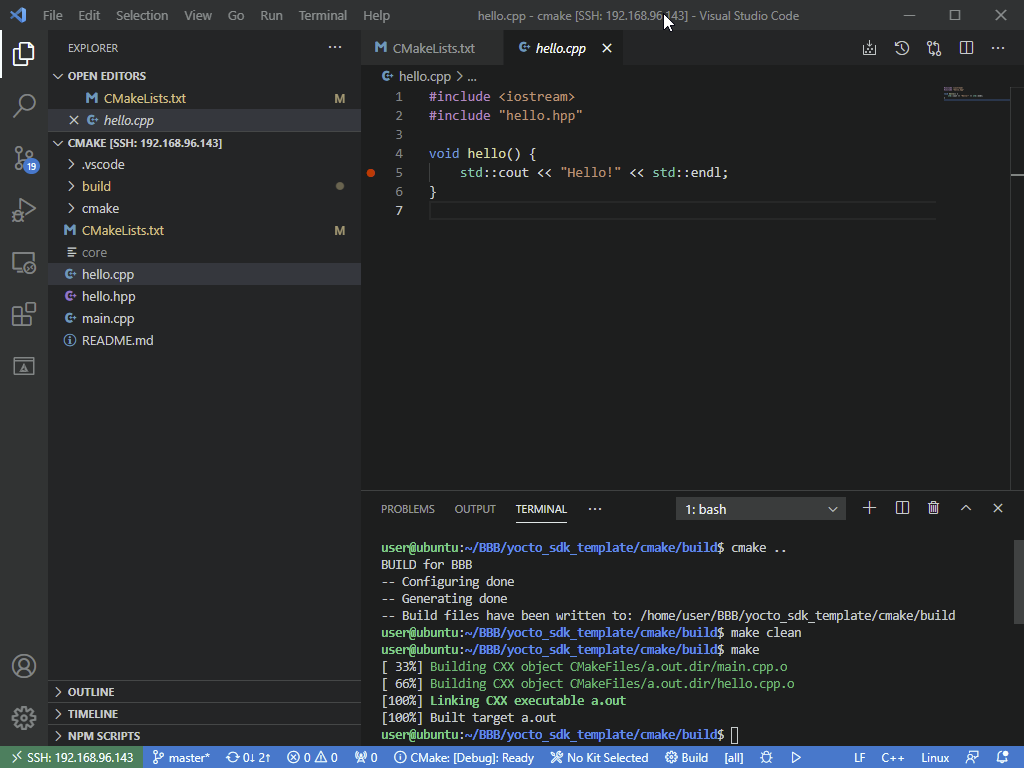Open the Run and Debug view
1024x768 pixels.
click(24, 210)
